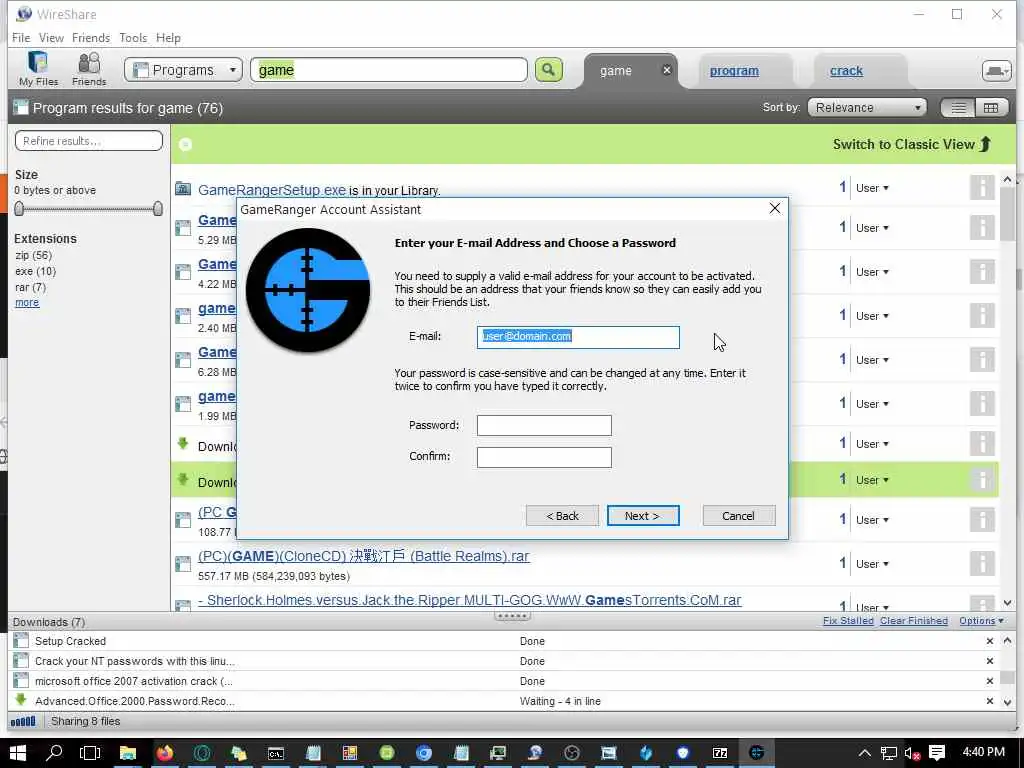The image size is (1024, 768).
Task: Open Sort by Relevance dropdown
Action: point(867,108)
